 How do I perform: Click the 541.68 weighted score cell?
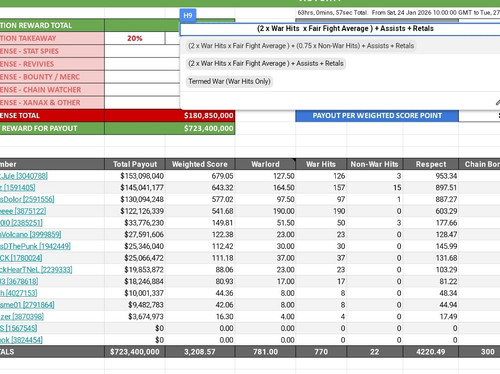coord(200,211)
